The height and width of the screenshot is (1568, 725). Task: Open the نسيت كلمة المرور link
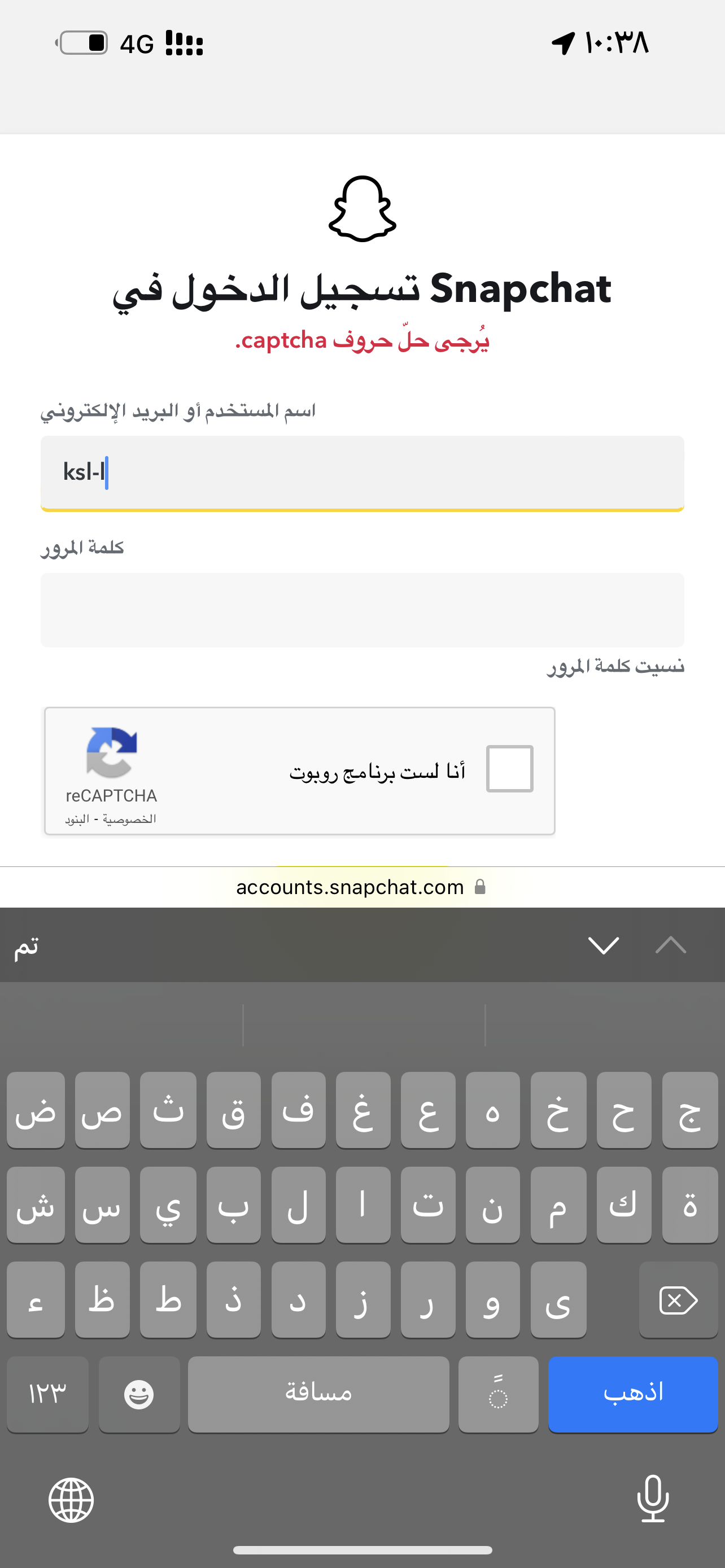(615, 667)
